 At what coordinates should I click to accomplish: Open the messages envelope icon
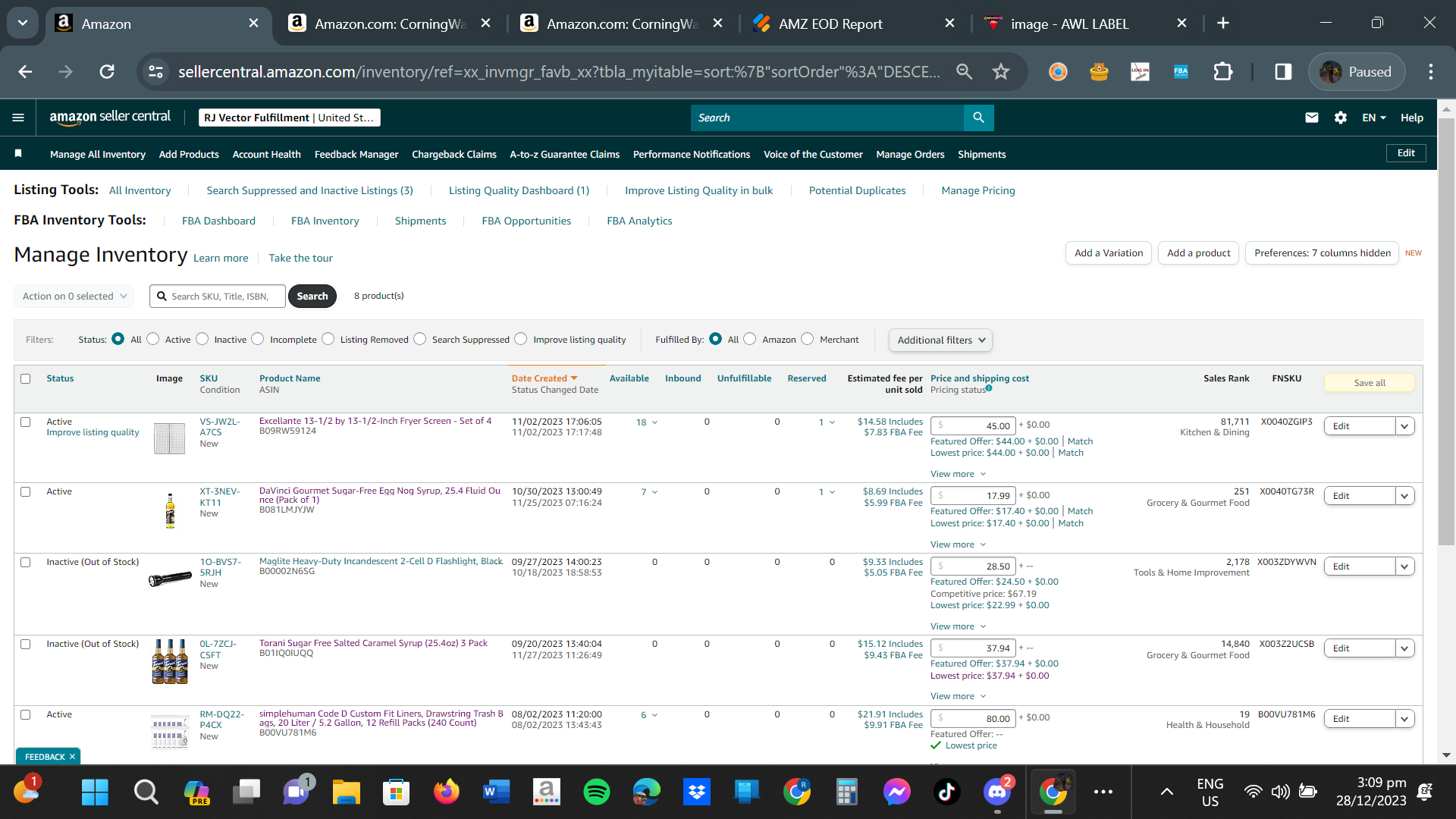1312,118
